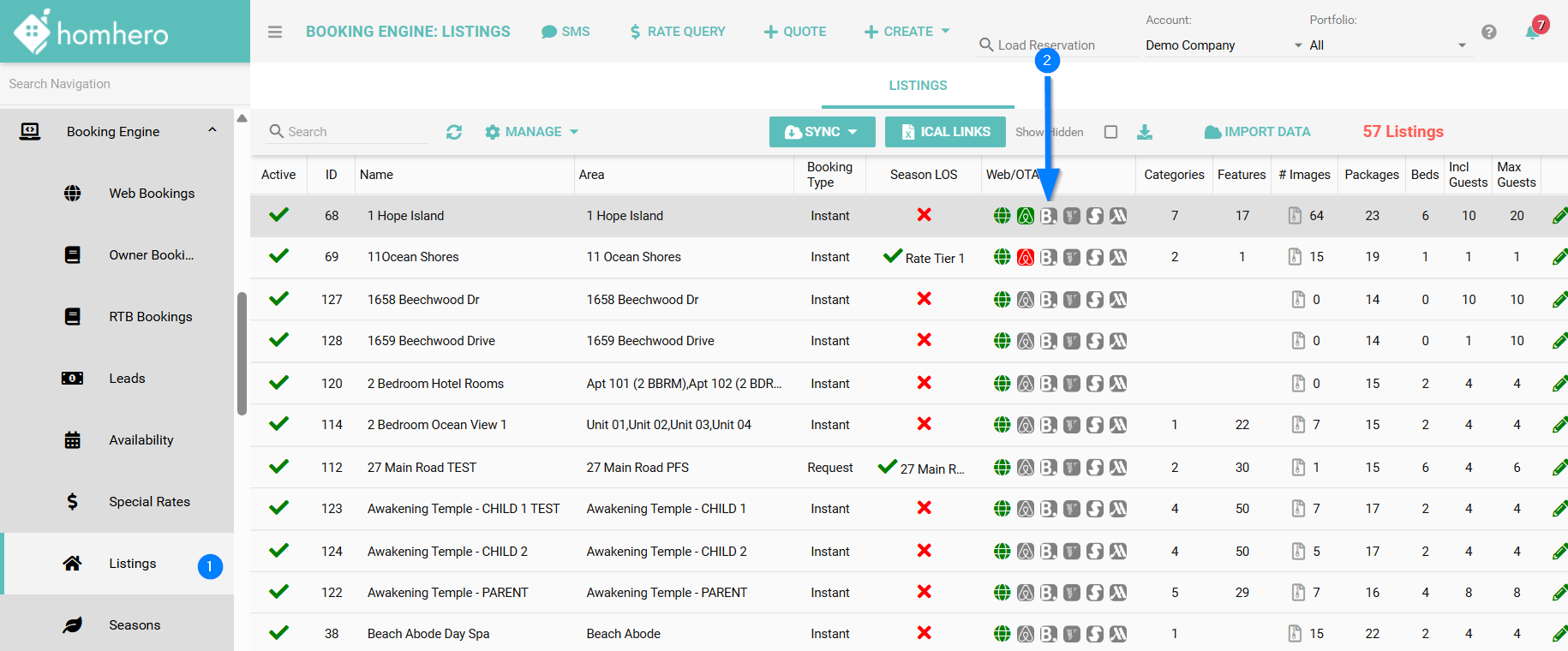The height and width of the screenshot is (651, 1568).
Task: Toggle Season LOS for 1659 Beechwood Drive
Action: click(x=924, y=340)
